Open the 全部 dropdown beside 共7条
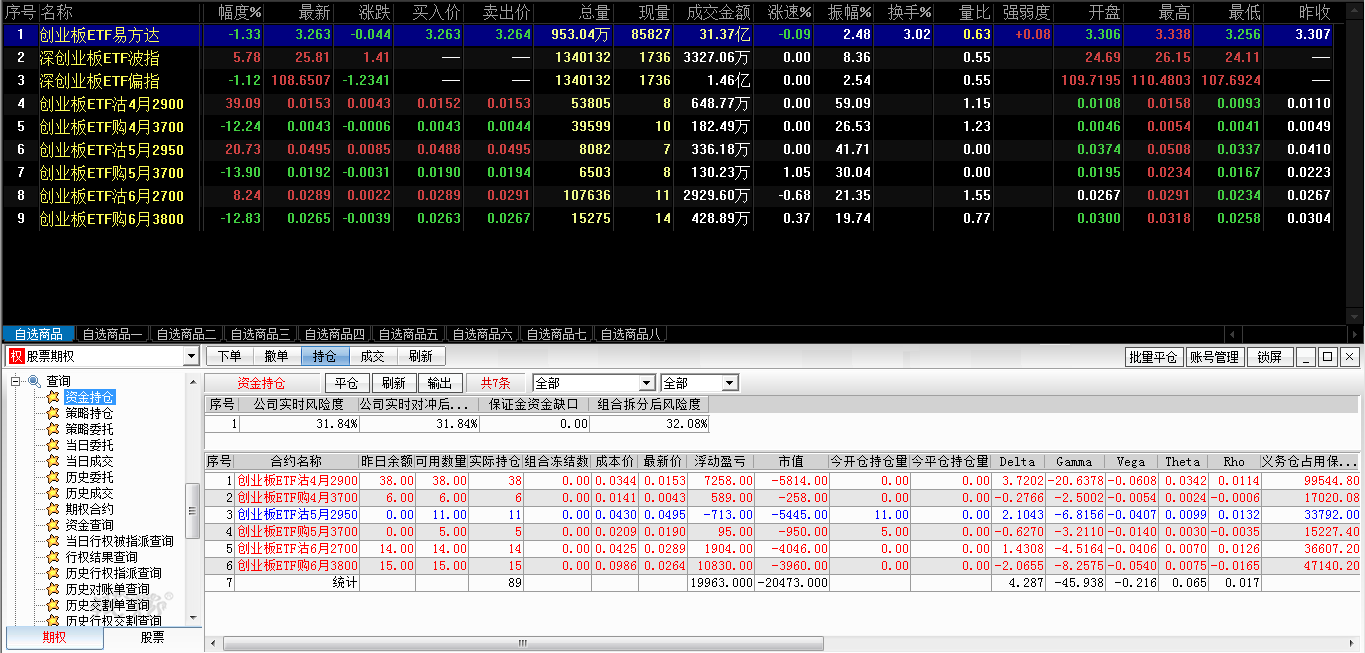The height and width of the screenshot is (653, 1365). (x=647, y=383)
